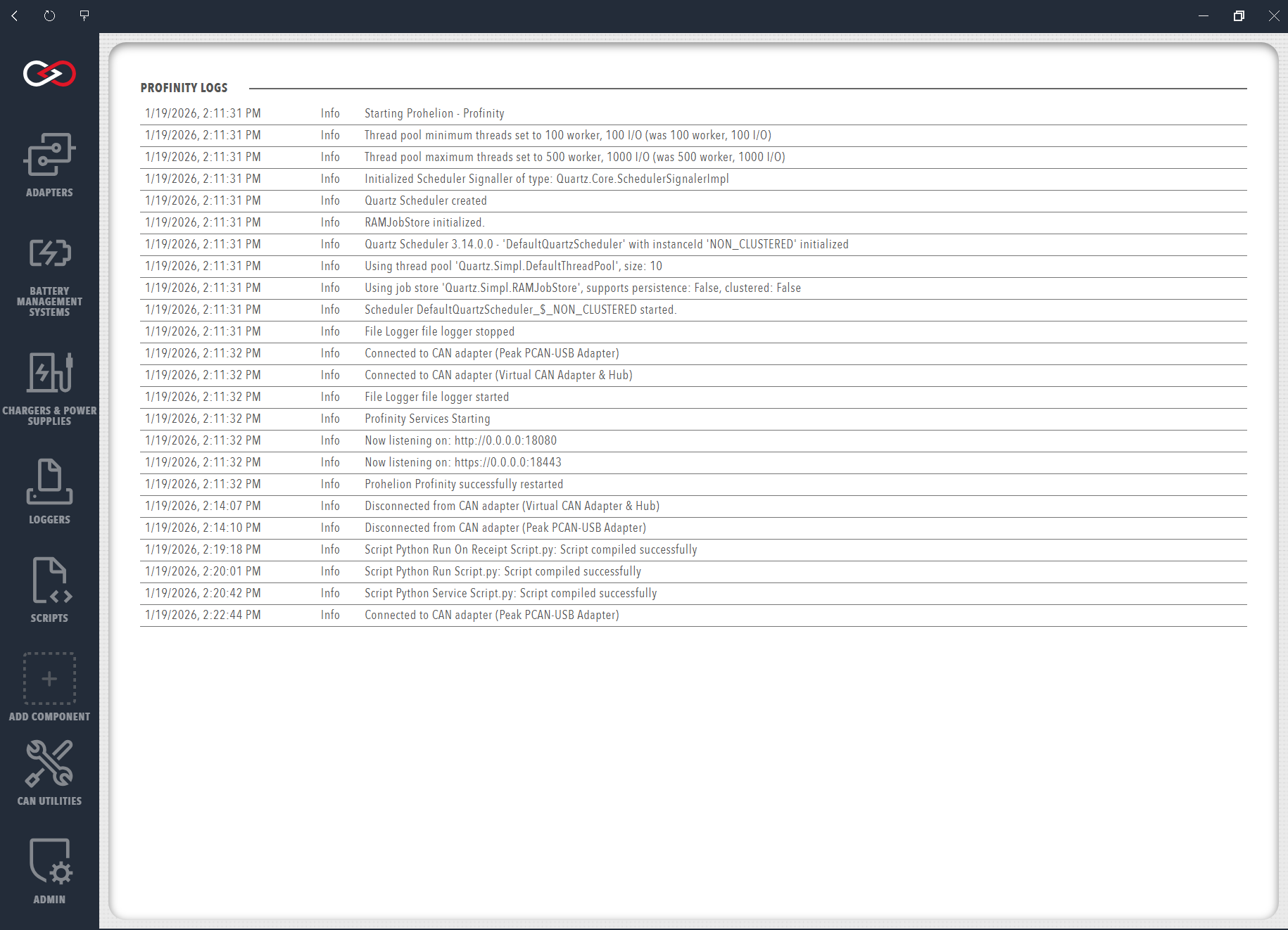Select 'Script Python Run Script.py' compiled entry
This screenshot has width=1288, height=930.
click(x=693, y=571)
